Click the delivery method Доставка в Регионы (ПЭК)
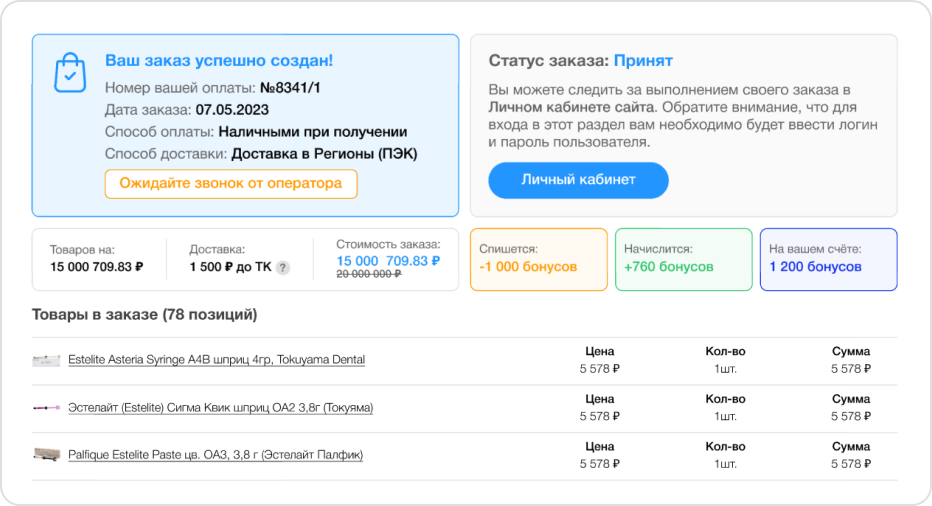Viewport: 932px width, 506px height. [x=324, y=154]
